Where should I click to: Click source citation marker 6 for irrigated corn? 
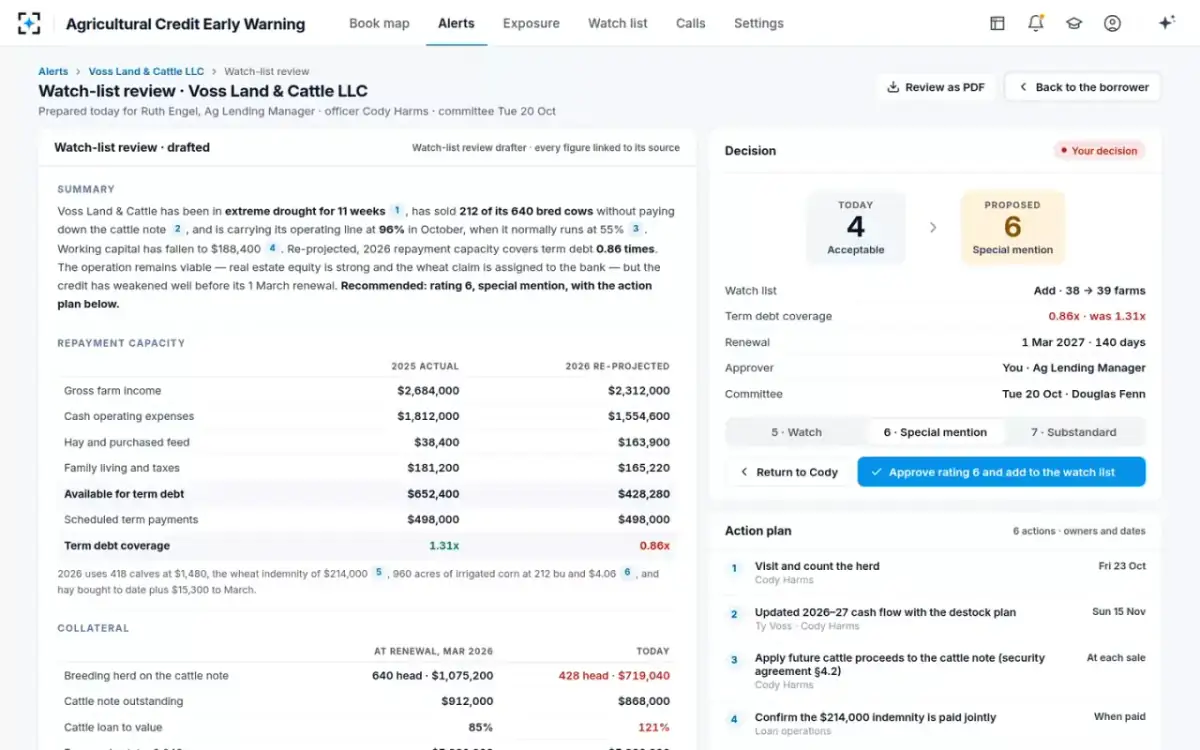coord(628,573)
